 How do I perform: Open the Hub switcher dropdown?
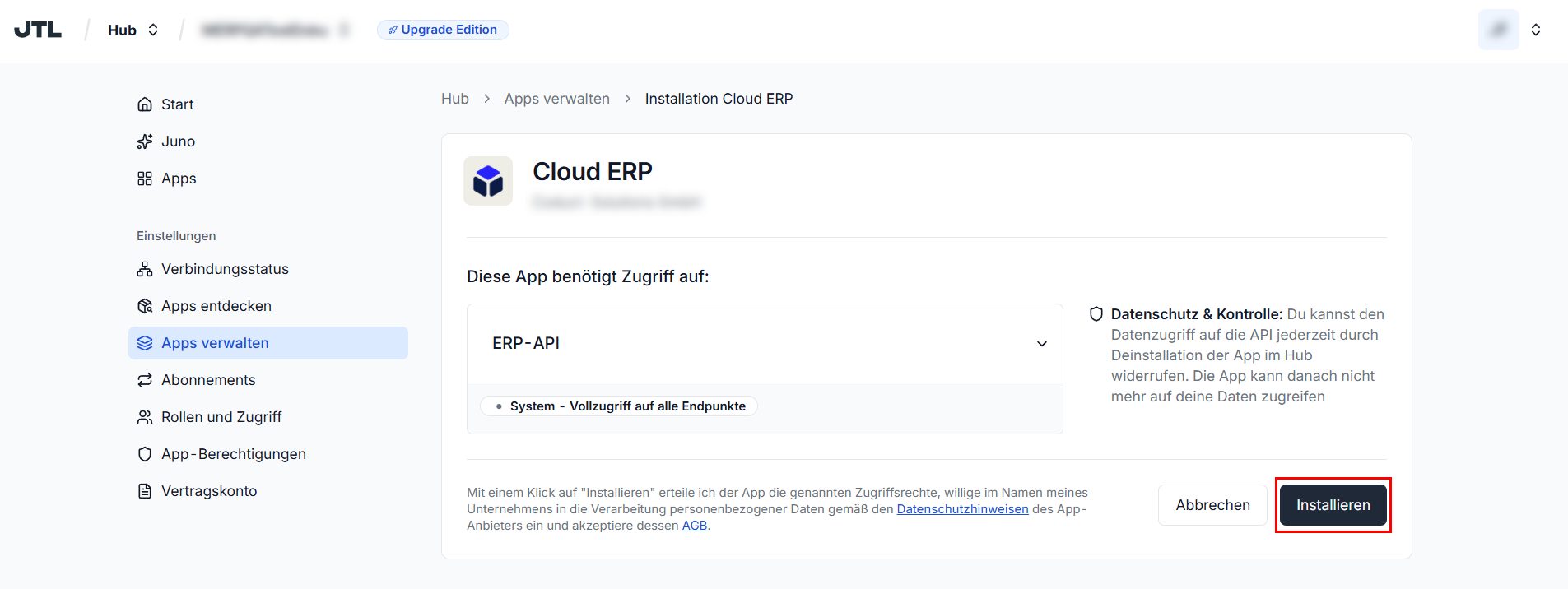(x=133, y=30)
